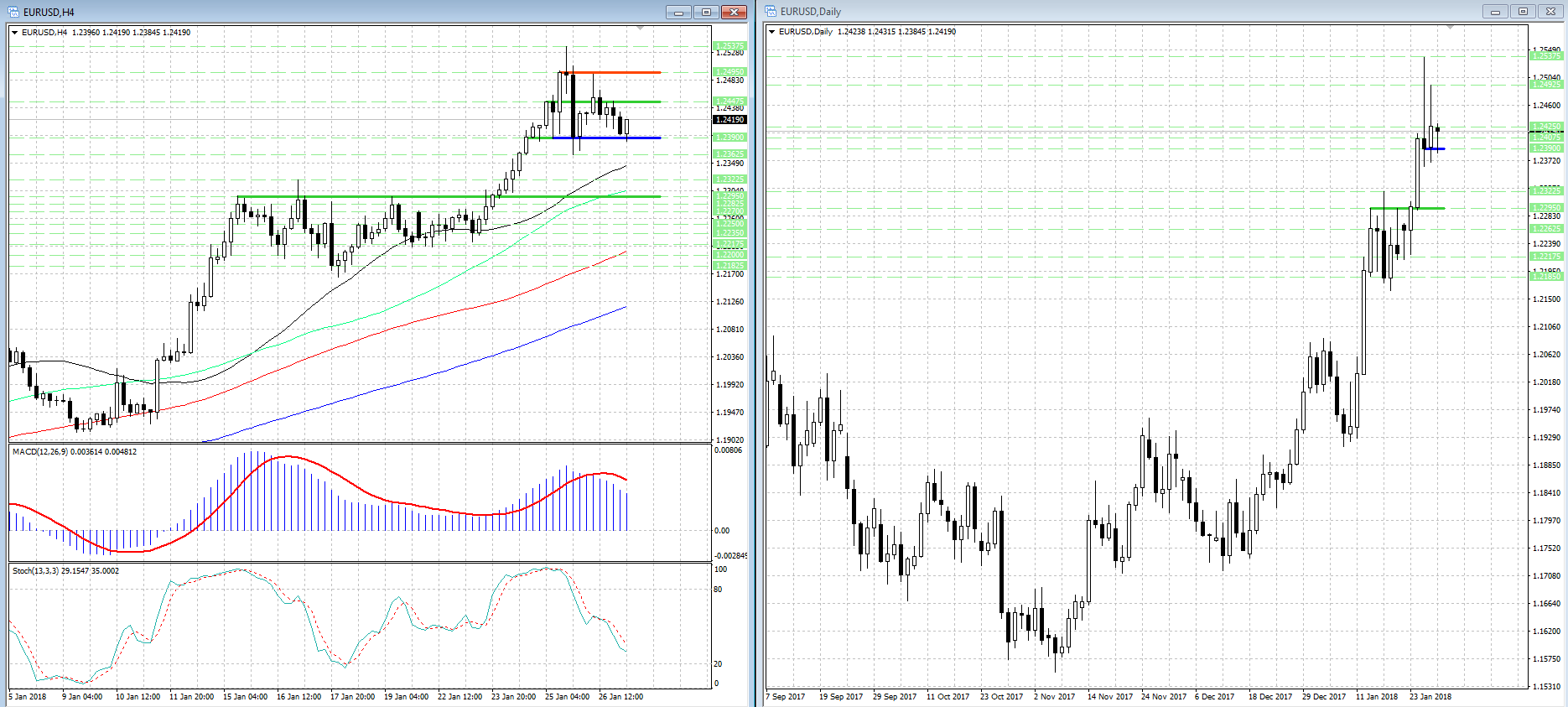Close the EURUSD,H4 chart window
Image resolution: width=1568 pixels, height=707 pixels.
pos(734,12)
